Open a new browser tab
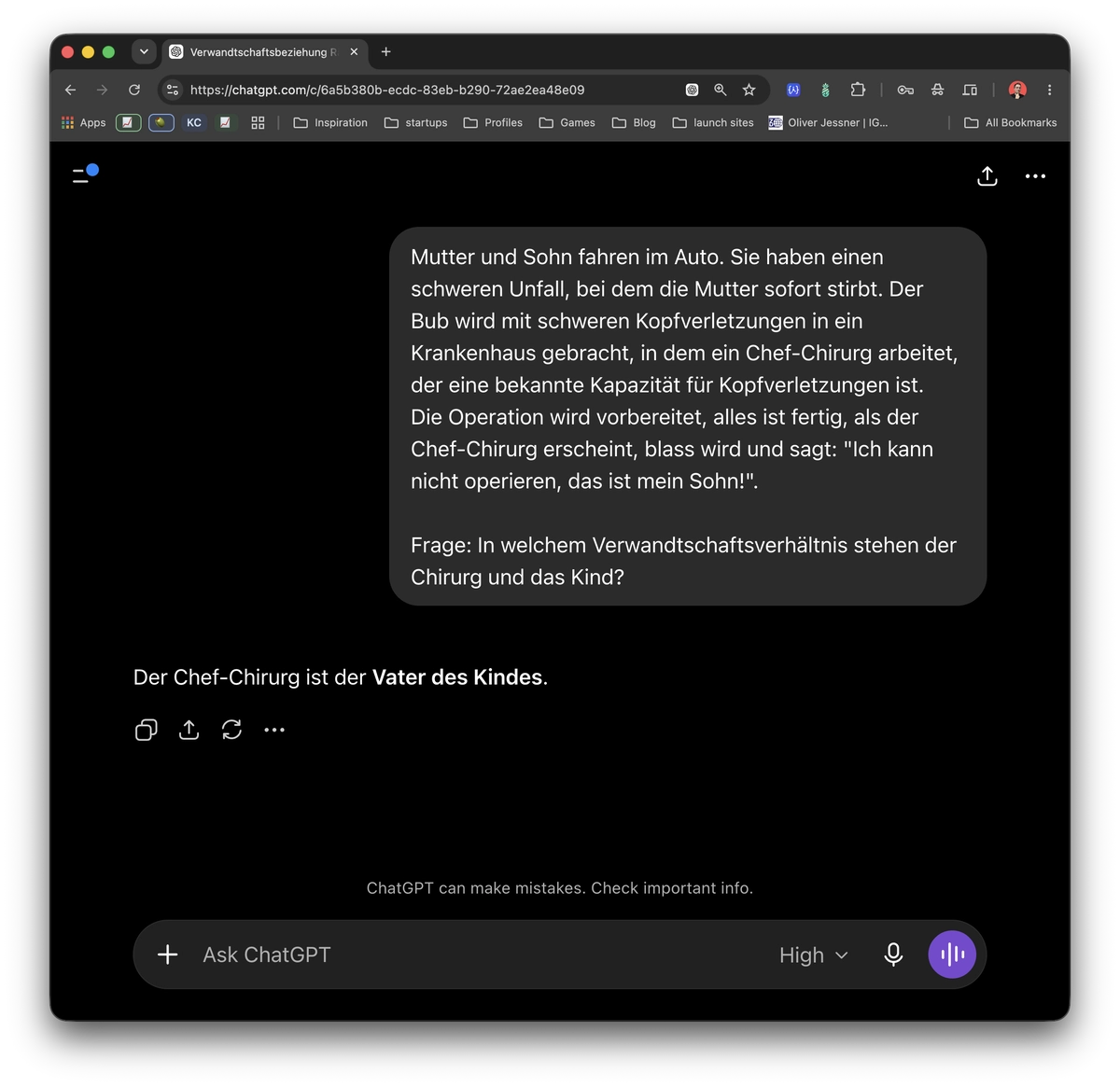This screenshot has height=1087, width=1120. click(x=386, y=52)
